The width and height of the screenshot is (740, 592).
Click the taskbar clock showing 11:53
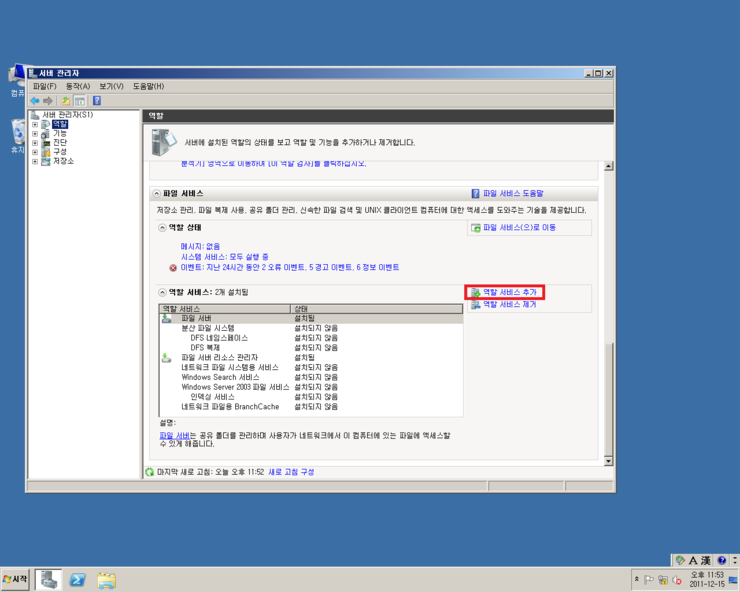707,579
